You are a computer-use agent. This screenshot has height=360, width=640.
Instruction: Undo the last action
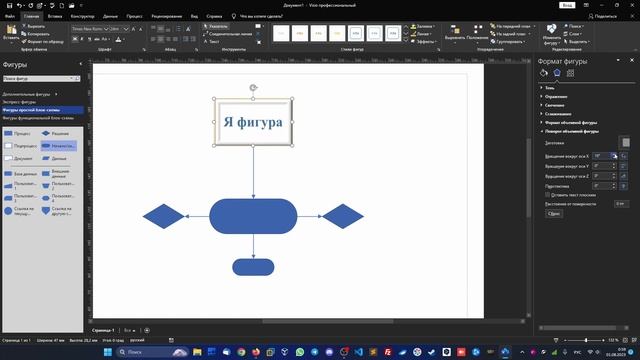pyautogui.click(x=19, y=6)
